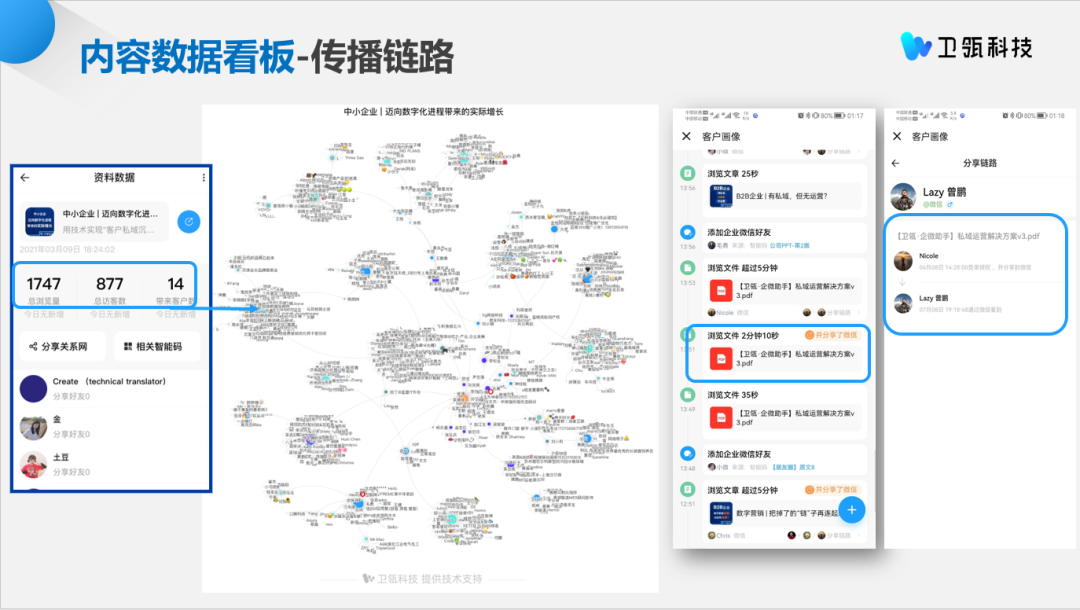The image size is (1080, 610).
Task: Tap the back arrow beside 资料数据
Action: (x=25, y=178)
